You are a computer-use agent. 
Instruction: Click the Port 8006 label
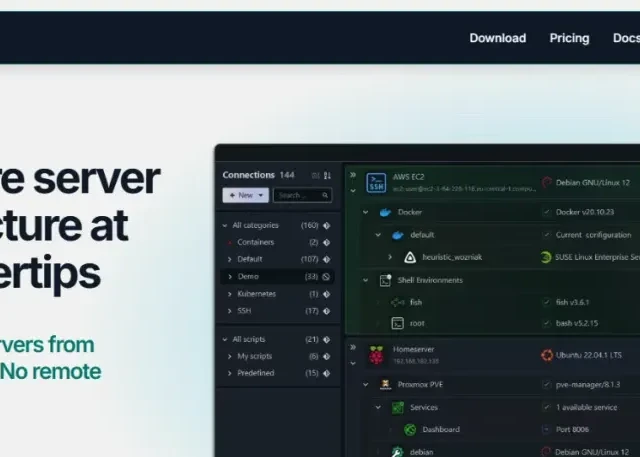[572, 430]
